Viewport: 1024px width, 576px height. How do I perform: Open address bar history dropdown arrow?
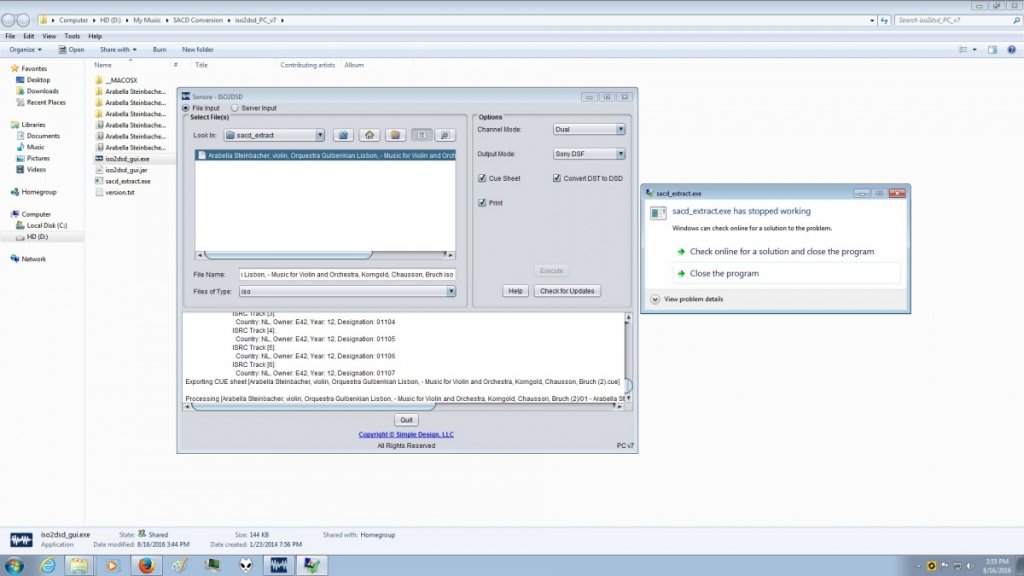[x=872, y=20]
